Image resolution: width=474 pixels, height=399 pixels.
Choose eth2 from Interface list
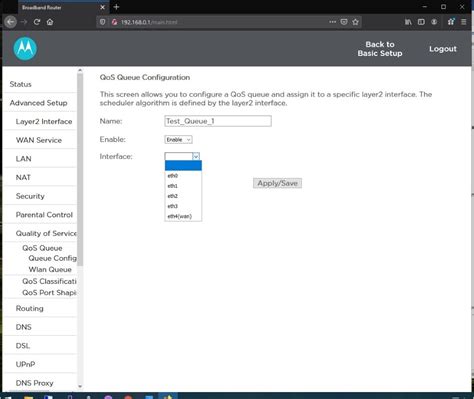click(x=183, y=196)
